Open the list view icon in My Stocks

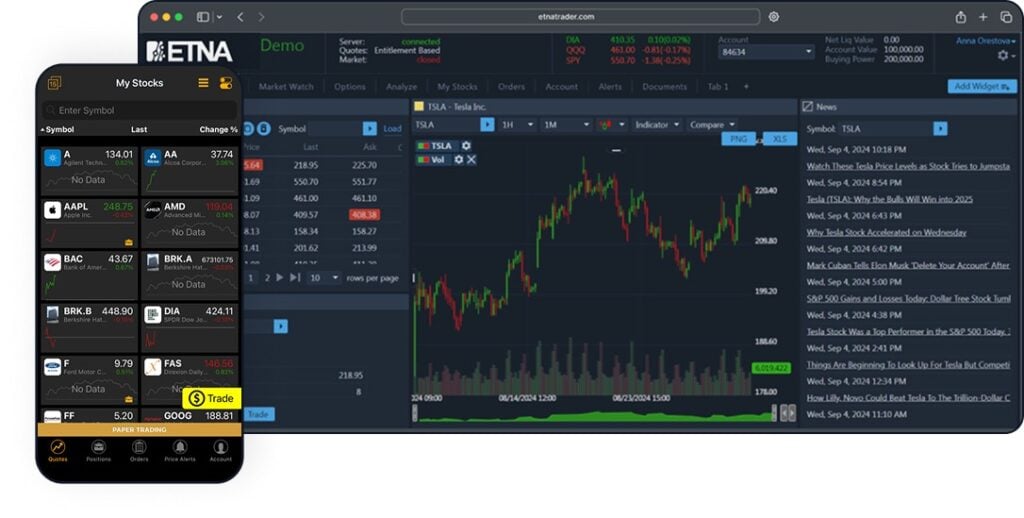click(203, 83)
